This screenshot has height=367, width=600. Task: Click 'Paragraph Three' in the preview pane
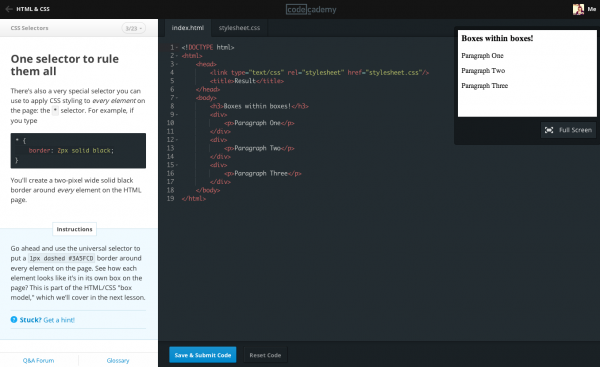(x=484, y=86)
